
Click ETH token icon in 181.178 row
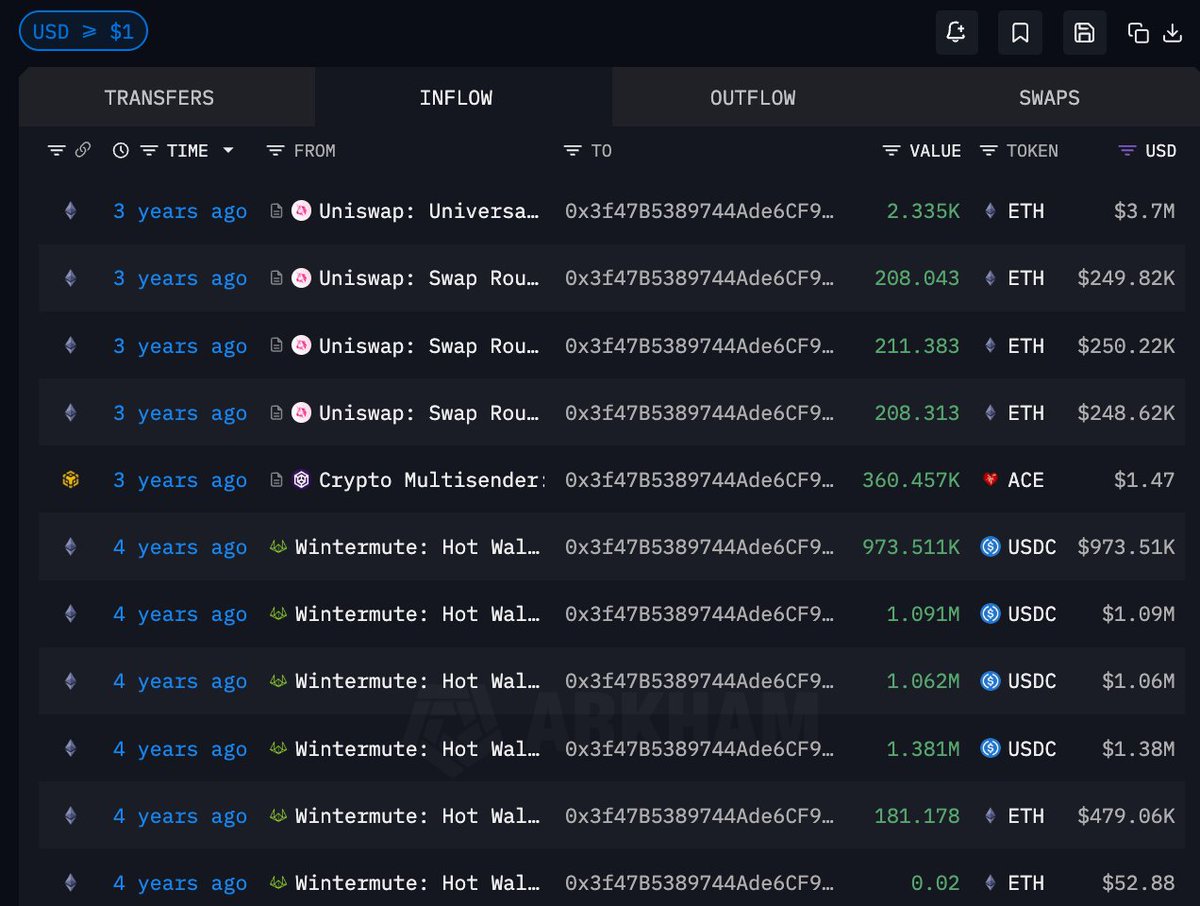click(991, 816)
